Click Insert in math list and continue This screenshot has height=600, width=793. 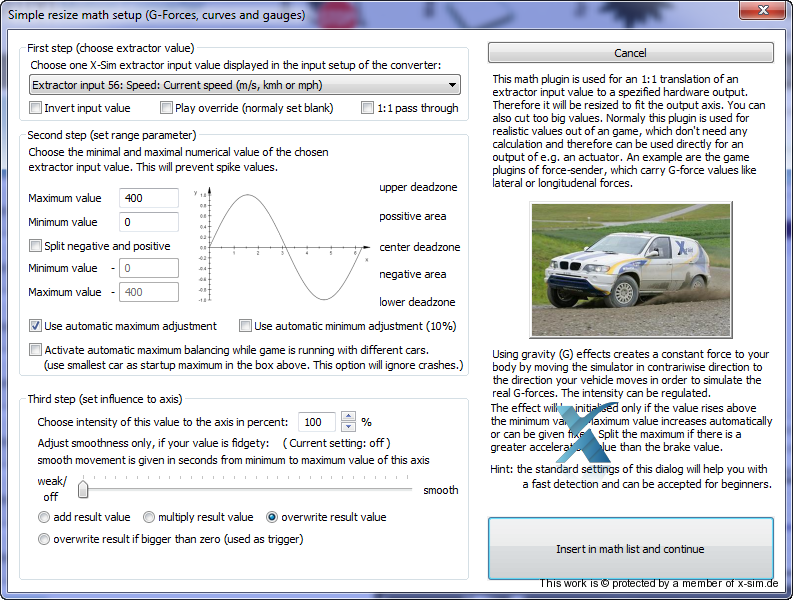coord(630,549)
